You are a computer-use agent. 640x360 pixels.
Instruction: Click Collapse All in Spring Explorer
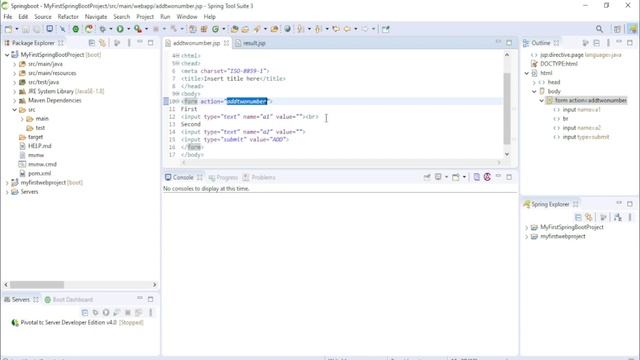point(578,218)
